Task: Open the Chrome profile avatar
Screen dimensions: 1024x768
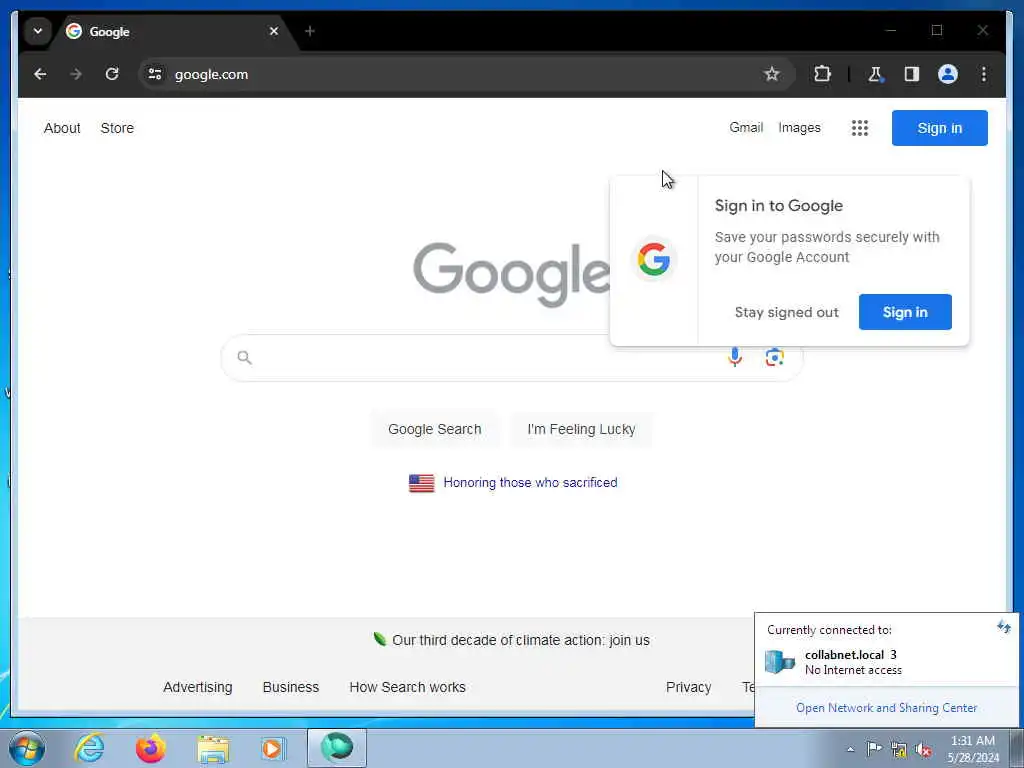Action: (x=948, y=74)
